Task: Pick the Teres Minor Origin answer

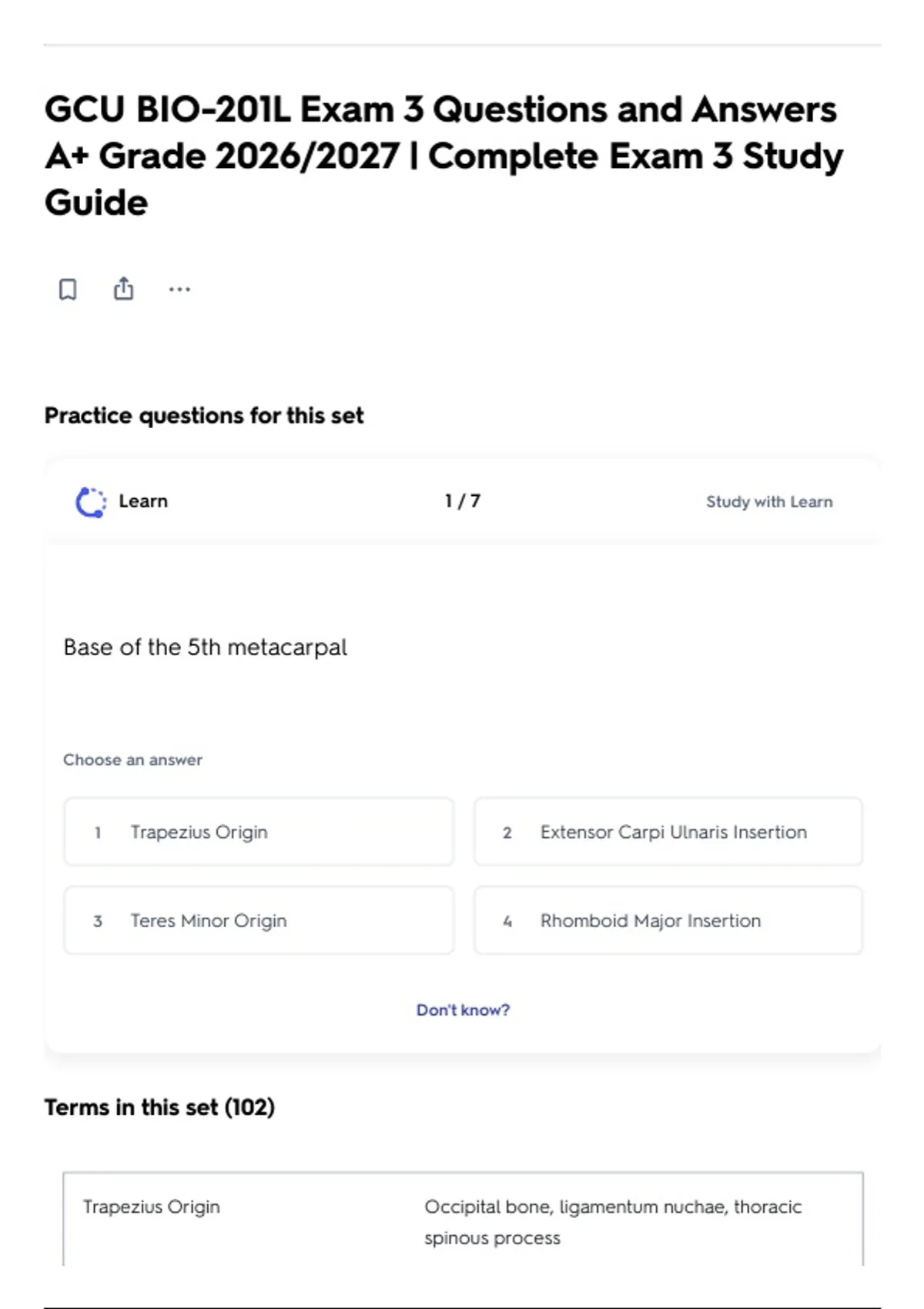Action: [x=259, y=920]
